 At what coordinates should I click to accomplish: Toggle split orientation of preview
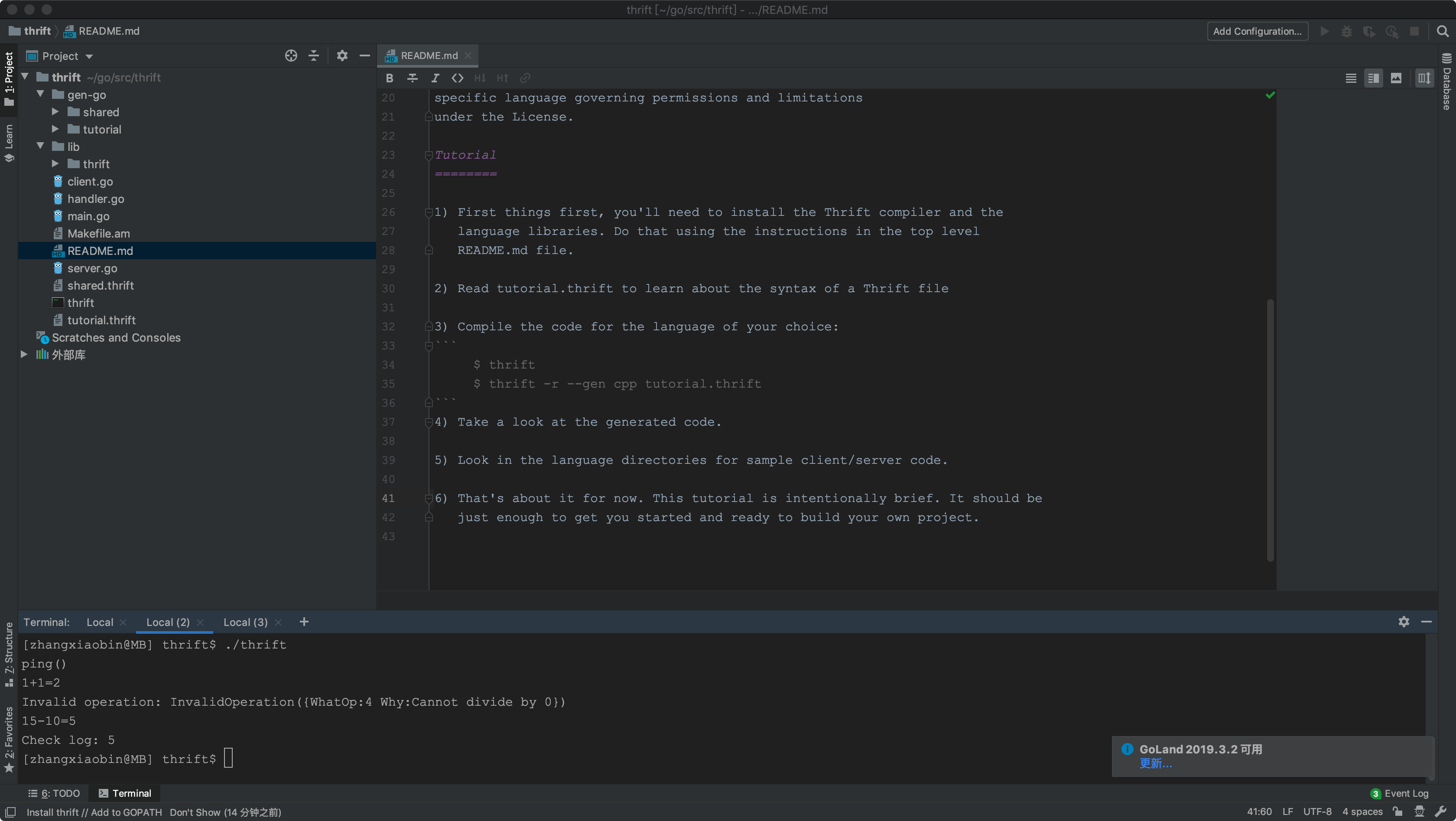(x=1424, y=78)
